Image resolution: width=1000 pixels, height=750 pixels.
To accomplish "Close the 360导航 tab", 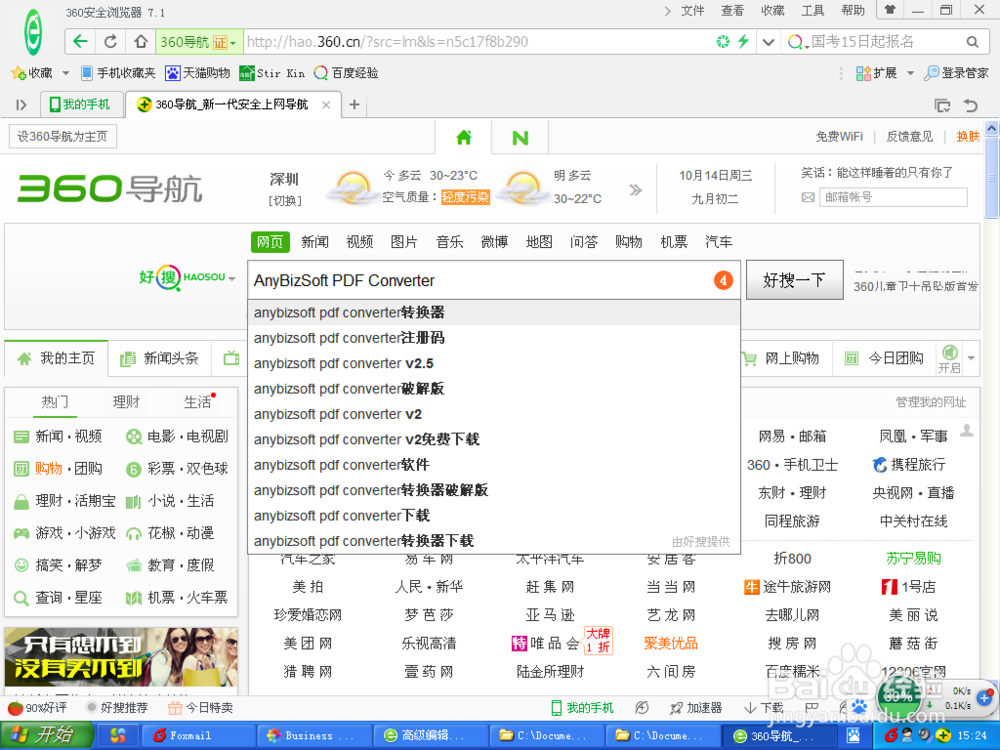I will [326, 105].
